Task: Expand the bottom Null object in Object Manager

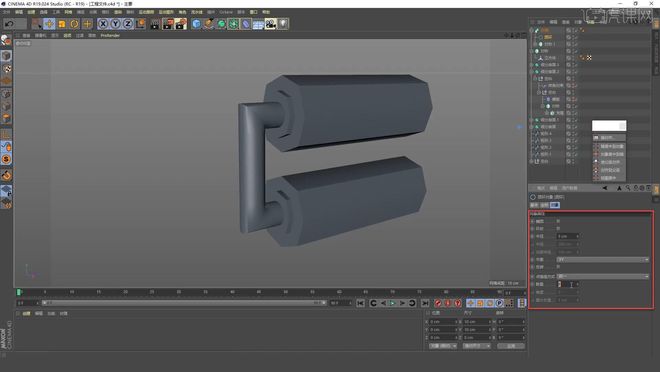Action: coord(532,161)
